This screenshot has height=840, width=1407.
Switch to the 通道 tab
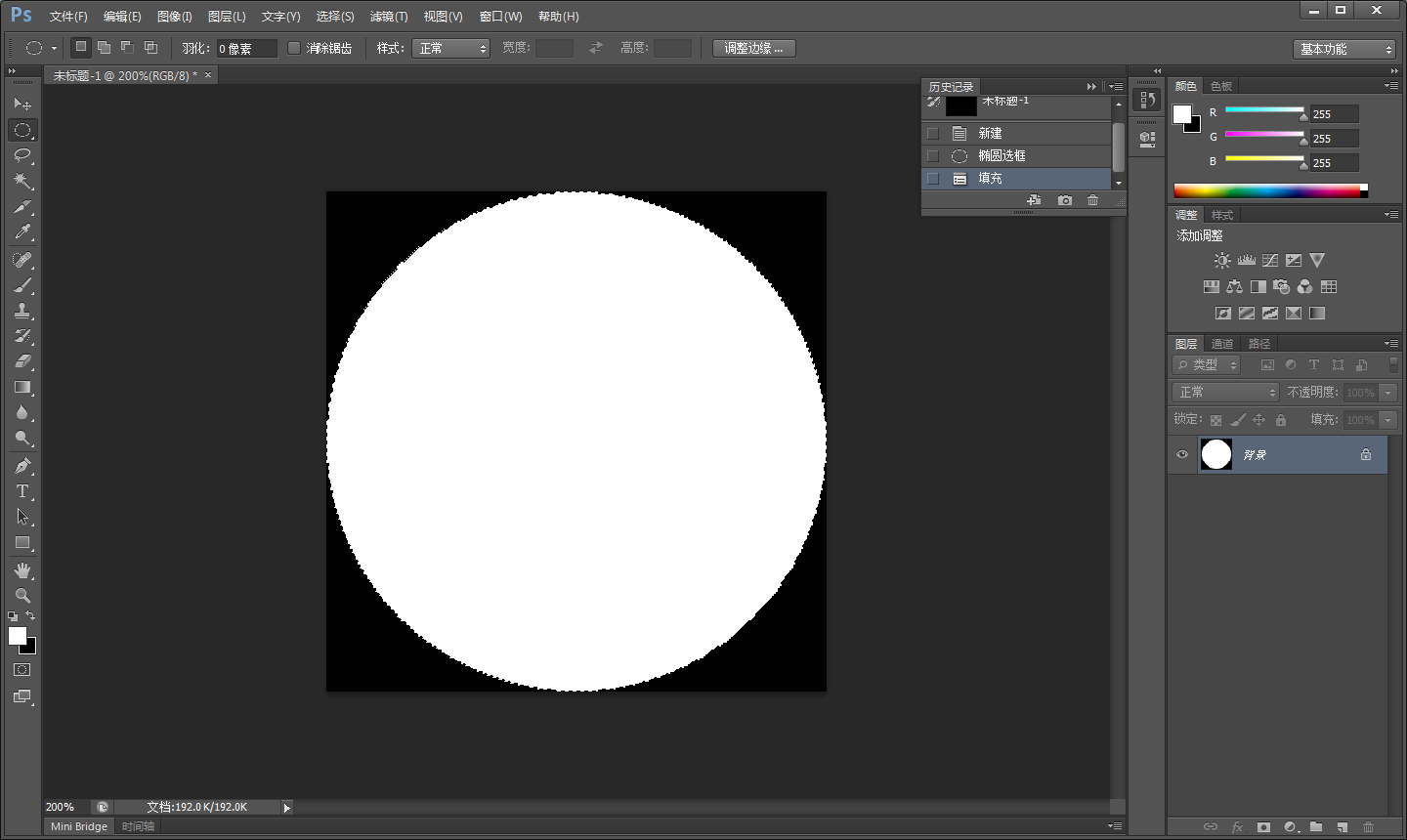[1222, 344]
